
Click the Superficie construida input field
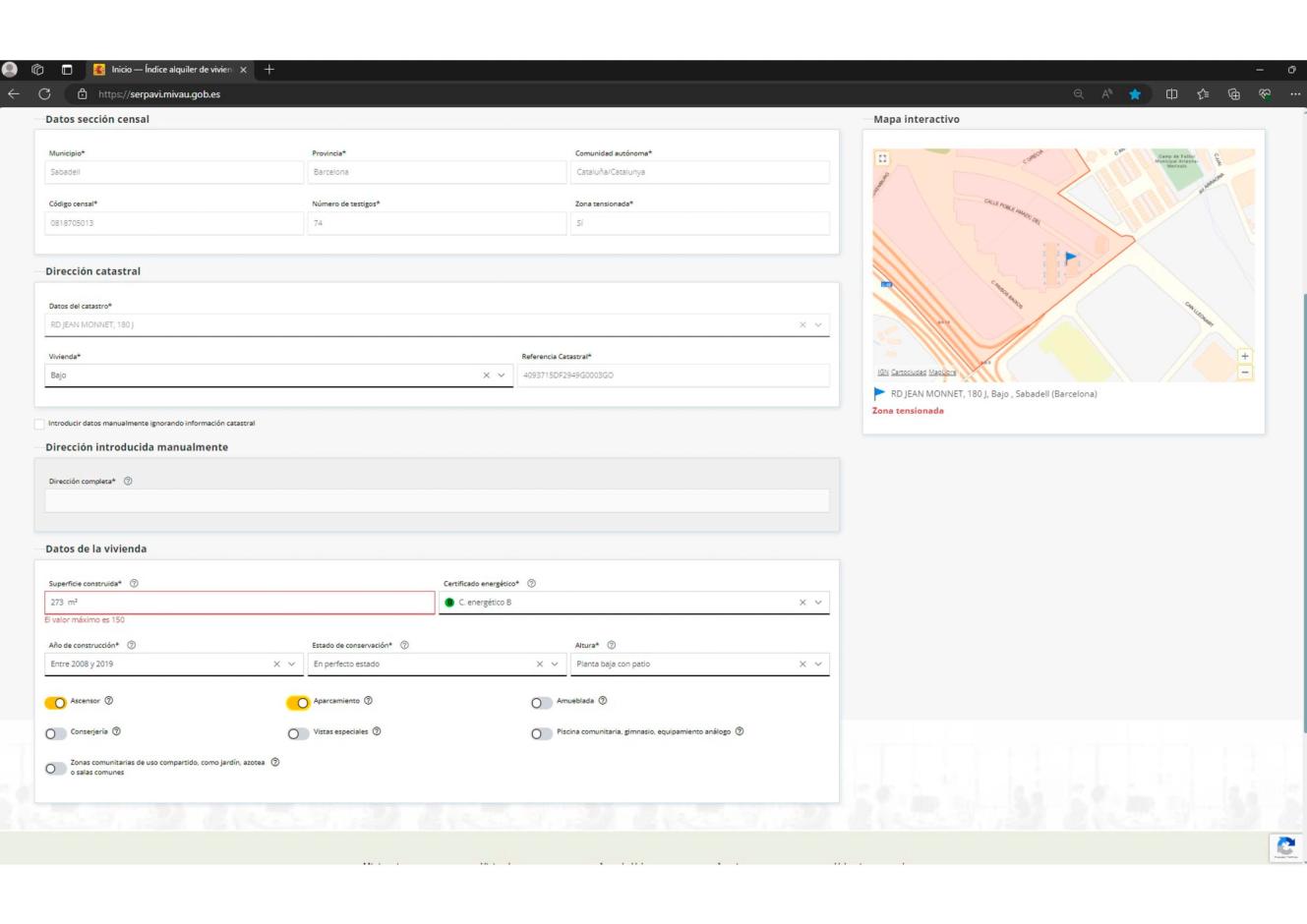[240, 603]
